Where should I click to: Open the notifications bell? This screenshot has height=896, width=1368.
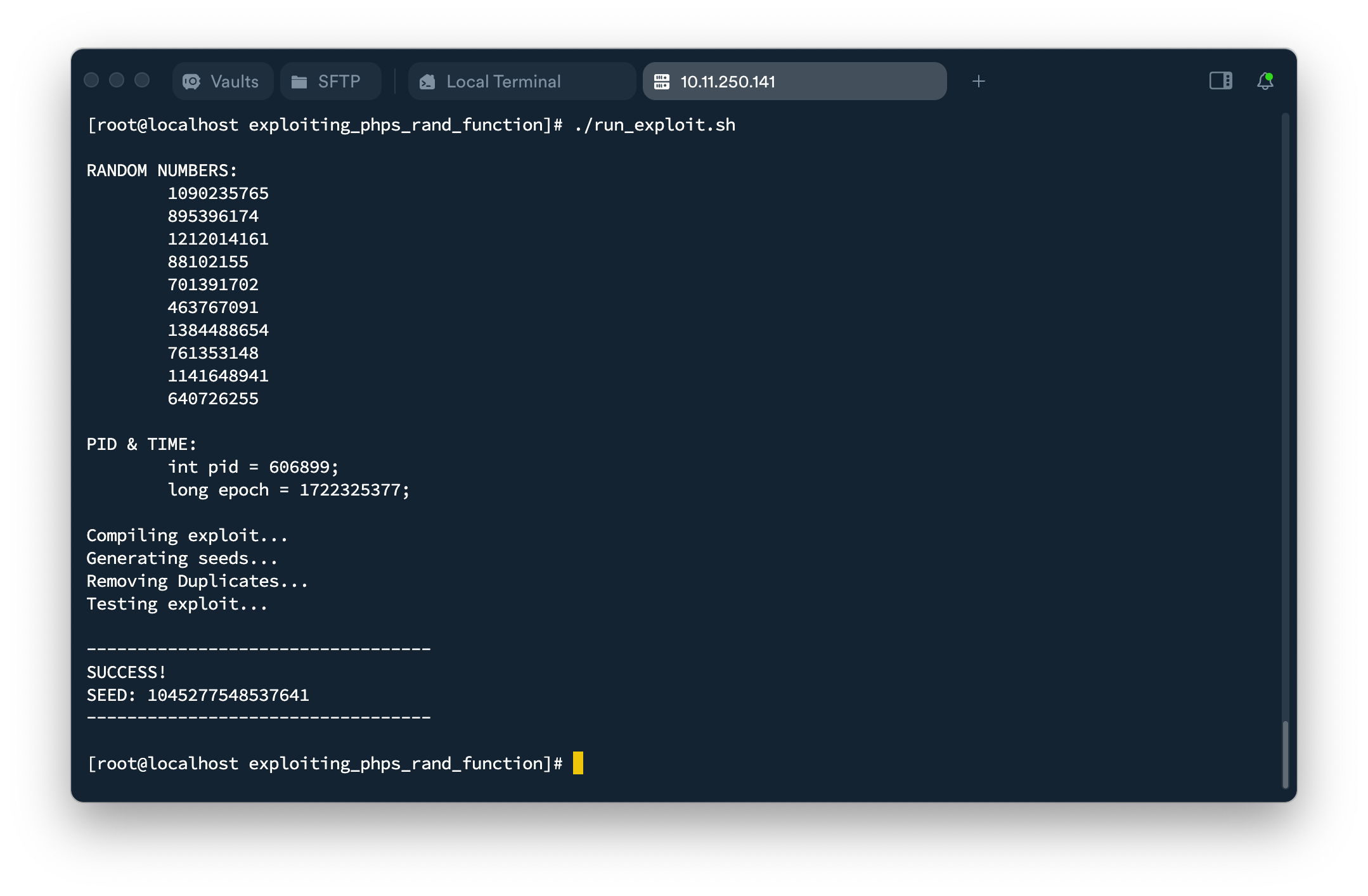coord(1265,81)
